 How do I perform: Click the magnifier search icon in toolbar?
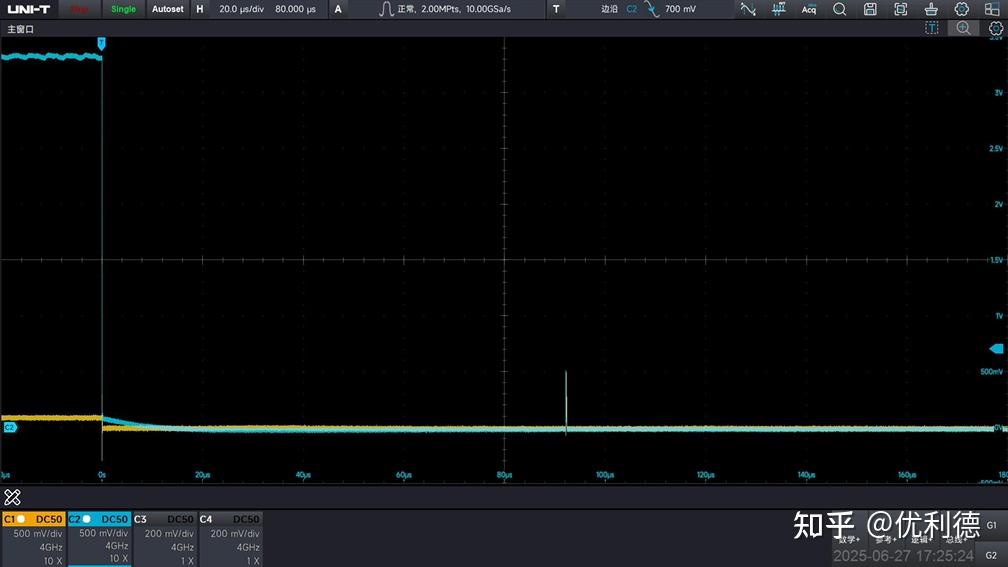tap(840, 9)
